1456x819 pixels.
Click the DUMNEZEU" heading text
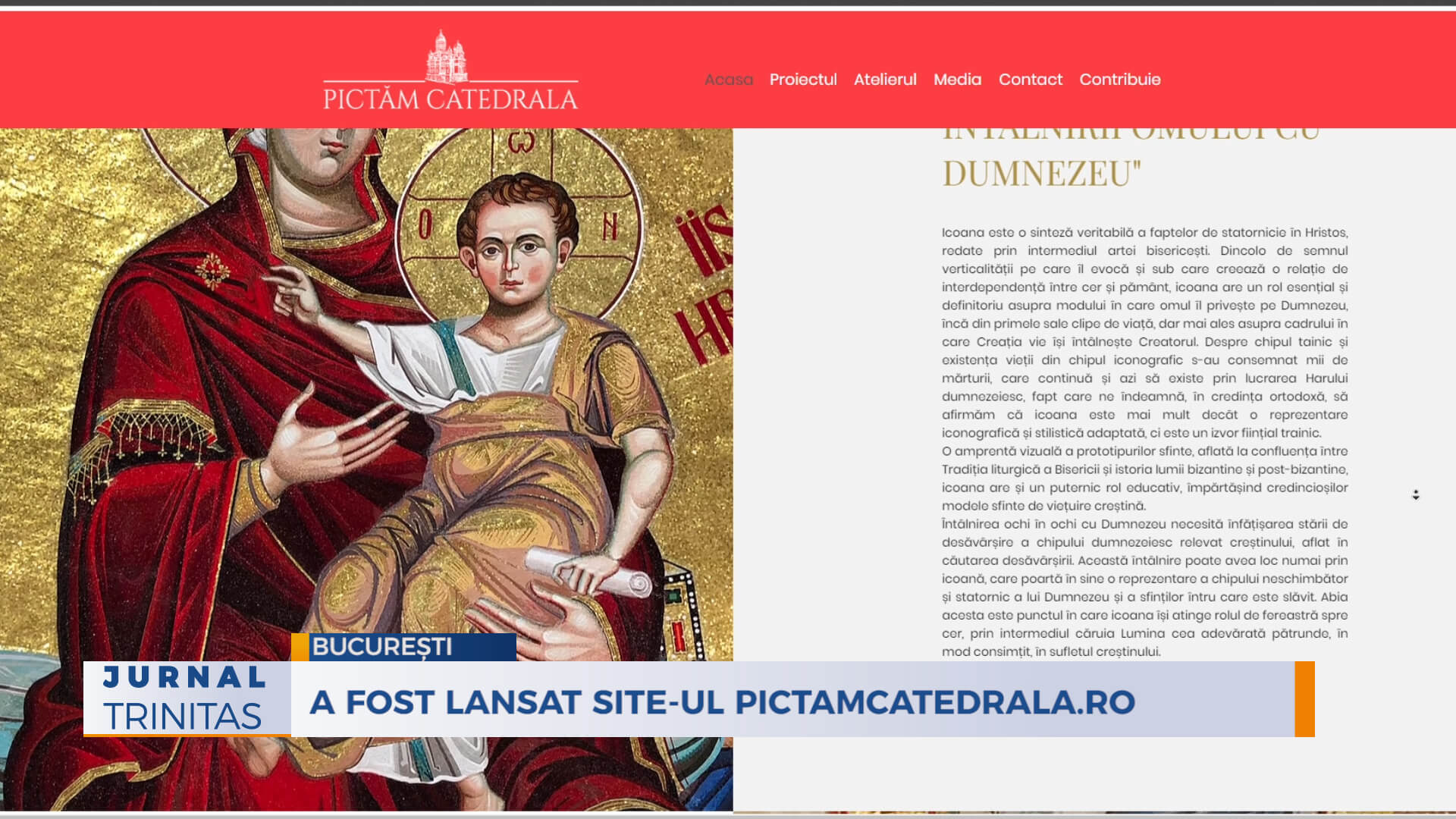click(x=1041, y=174)
